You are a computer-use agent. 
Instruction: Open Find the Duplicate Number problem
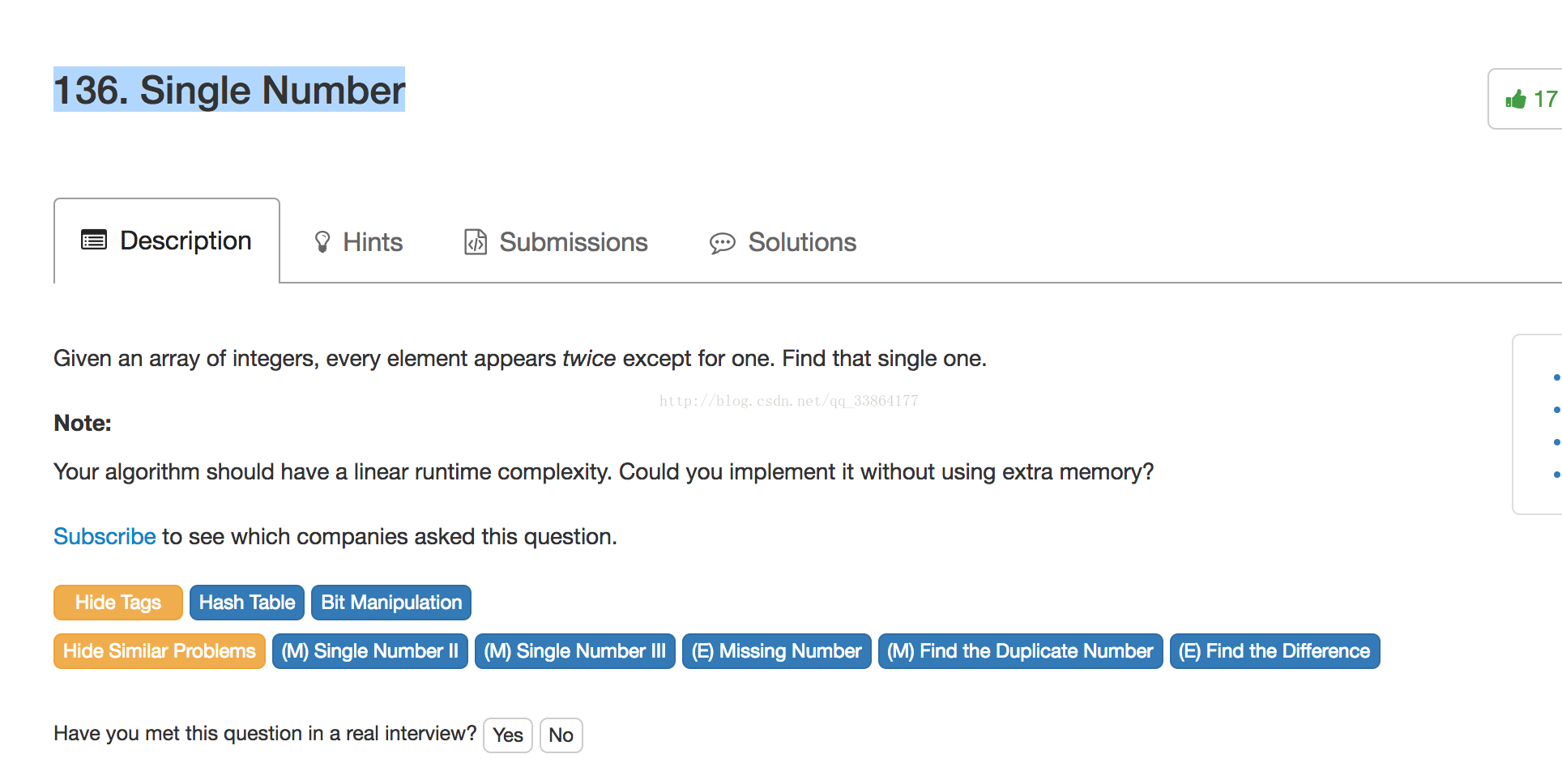[1021, 651]
